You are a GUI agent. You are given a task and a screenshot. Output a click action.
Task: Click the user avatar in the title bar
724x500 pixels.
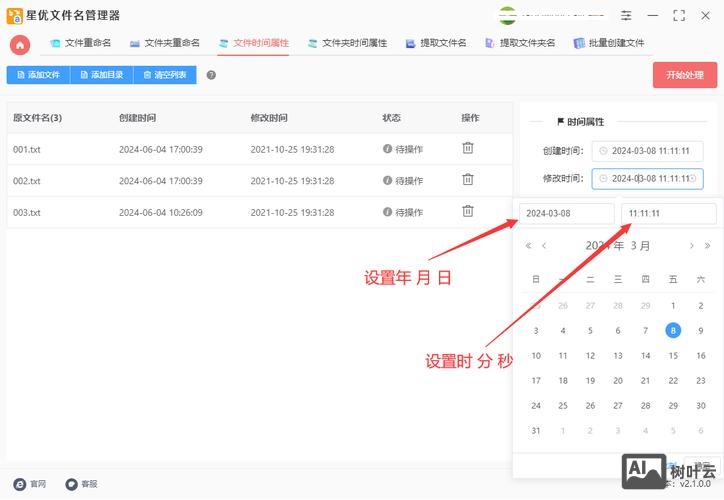[507, 16]
